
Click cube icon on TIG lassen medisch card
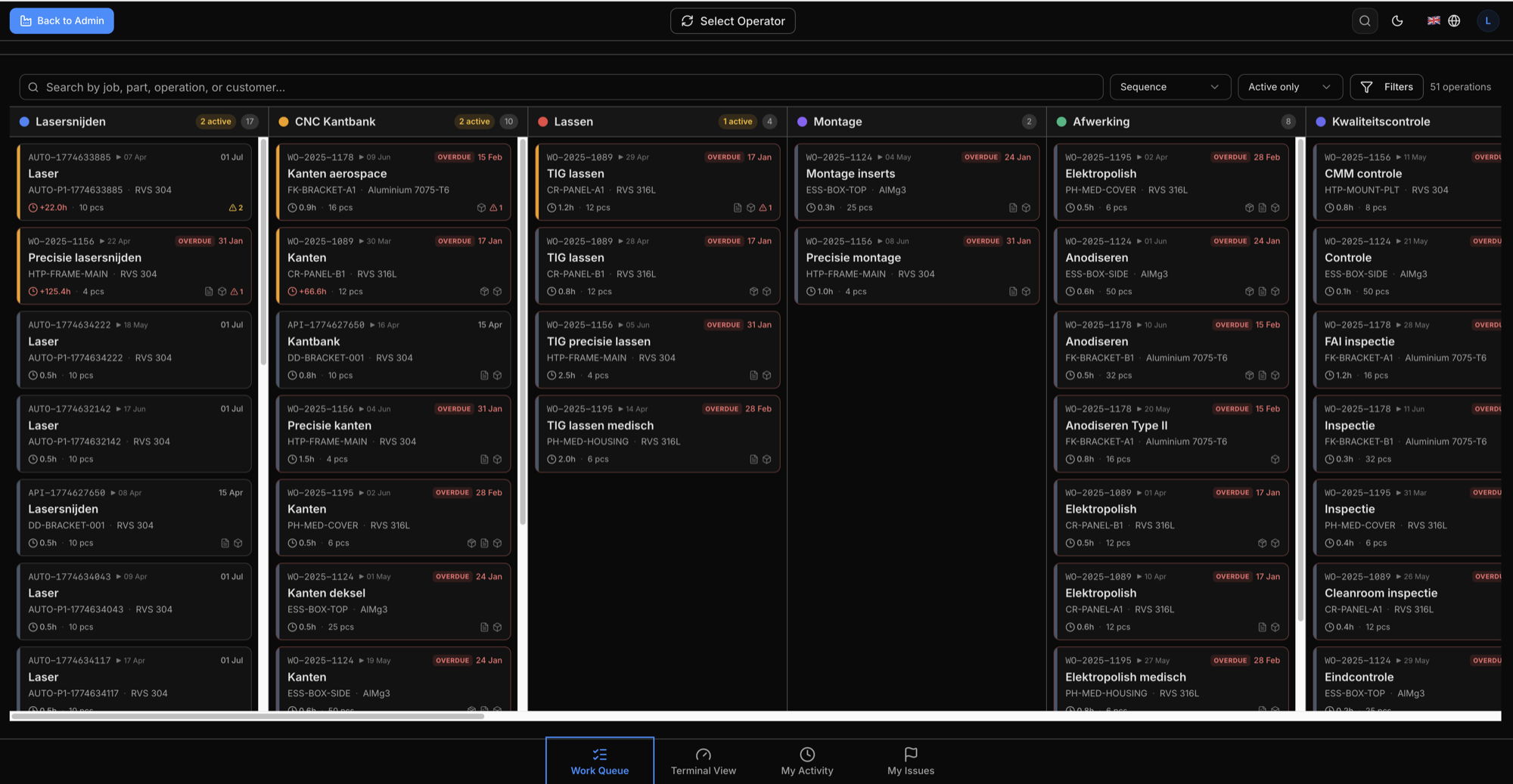(766, 460)
